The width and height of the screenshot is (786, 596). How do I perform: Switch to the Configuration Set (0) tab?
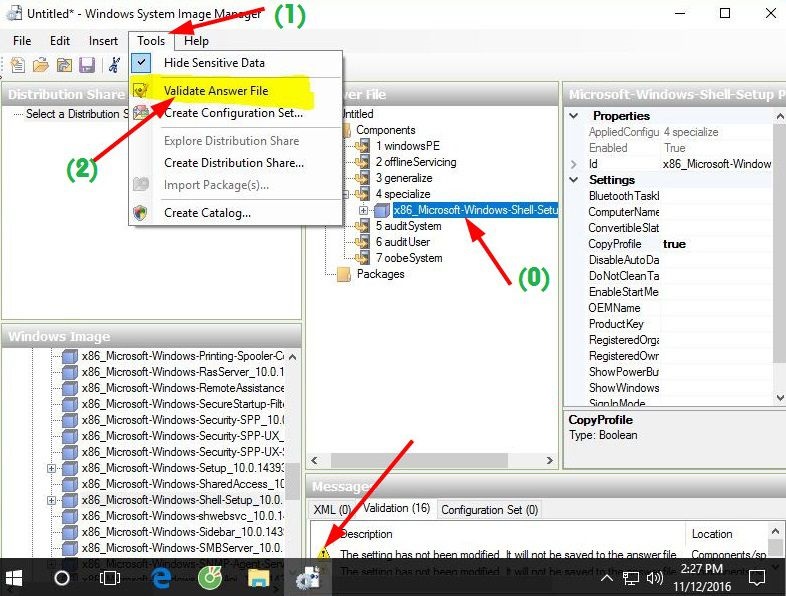[x=490, y=510]
